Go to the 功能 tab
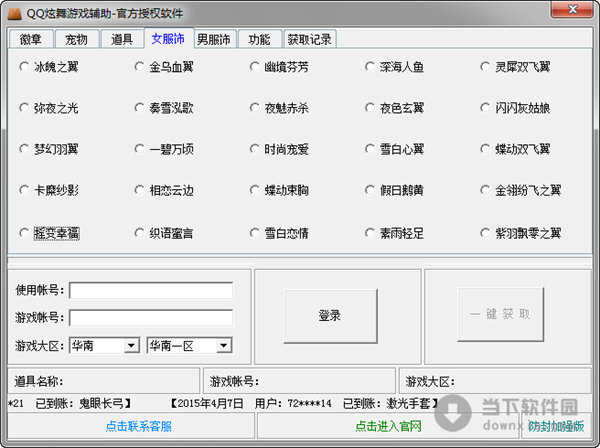The image size is (600, 448). (259, 39)
